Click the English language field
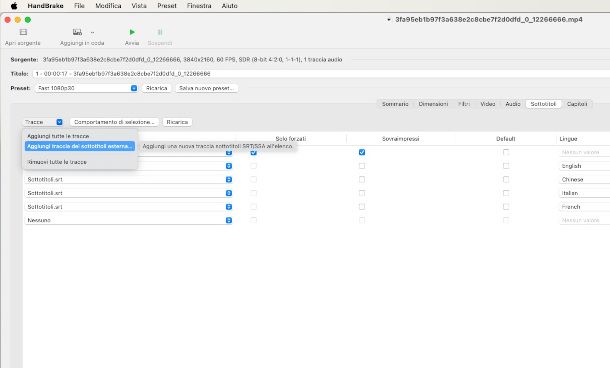This screenshot has width=610, height=368. pyautogui.click(x=585, y=166)
